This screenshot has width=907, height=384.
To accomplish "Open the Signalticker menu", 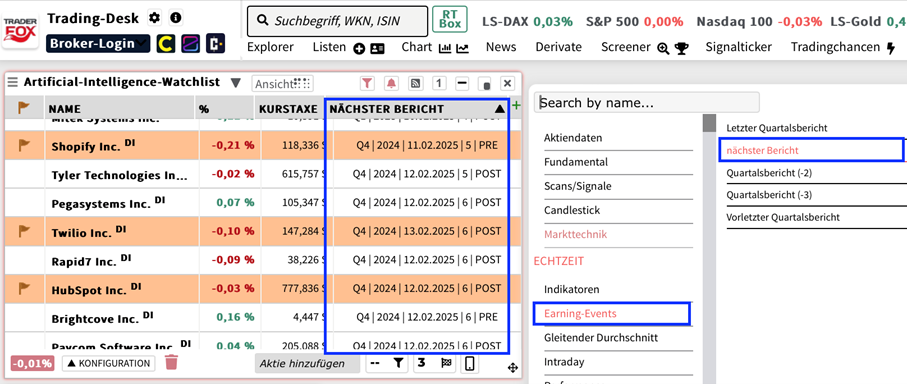I will [x=739, y=47].
